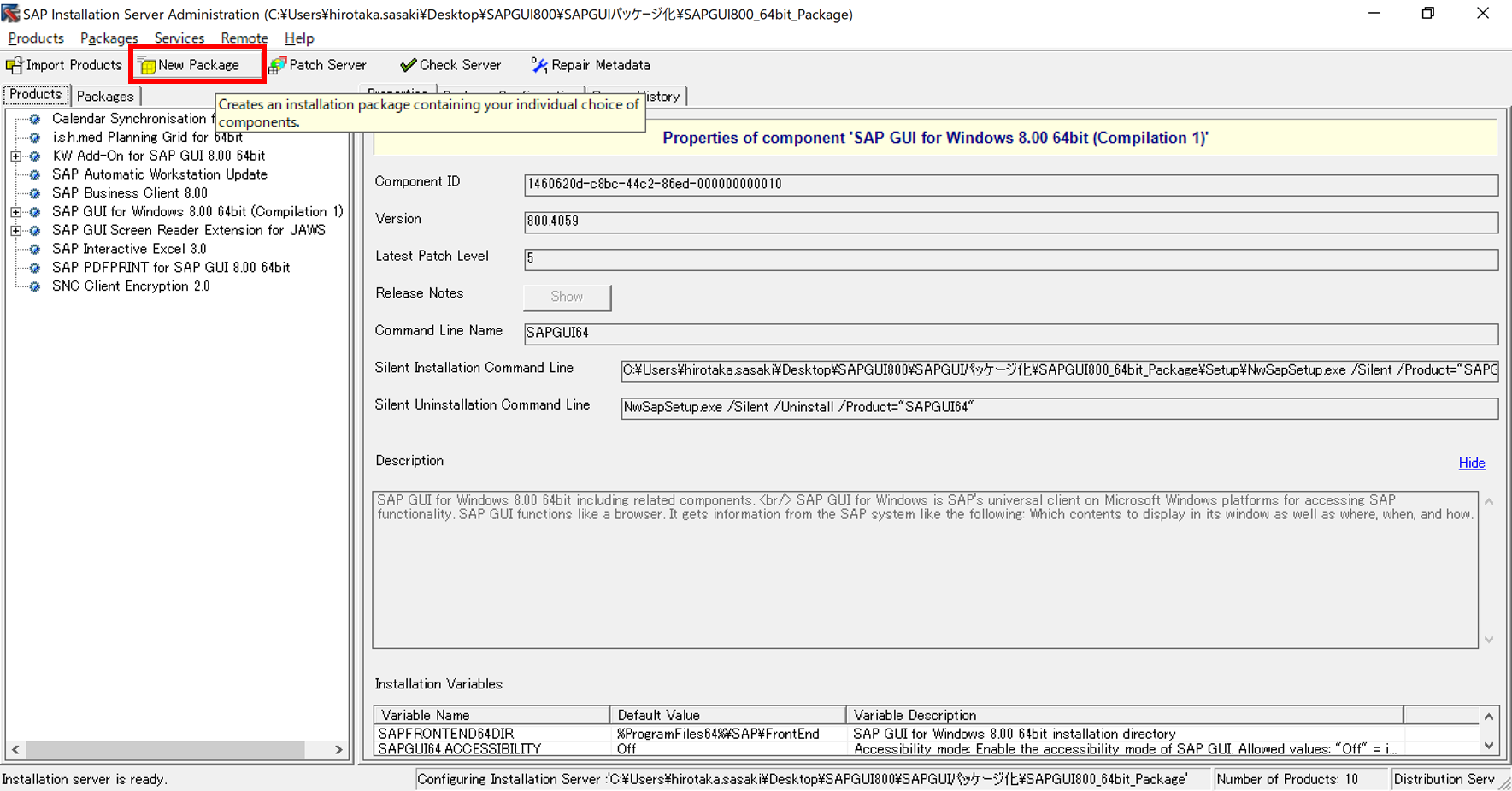Image resolution: width=1512 pixels, height=791 pixels.
Task: Click the %ProgramFiles64%\SAP\FrontEnd default value
Action: point(718,734)
